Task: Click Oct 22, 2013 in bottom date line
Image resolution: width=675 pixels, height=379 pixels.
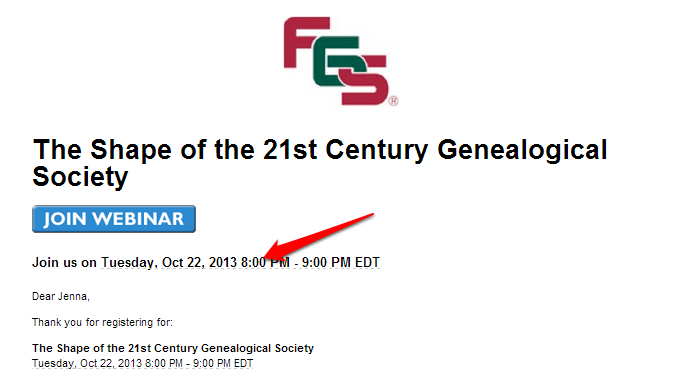Action: point(111,363)
